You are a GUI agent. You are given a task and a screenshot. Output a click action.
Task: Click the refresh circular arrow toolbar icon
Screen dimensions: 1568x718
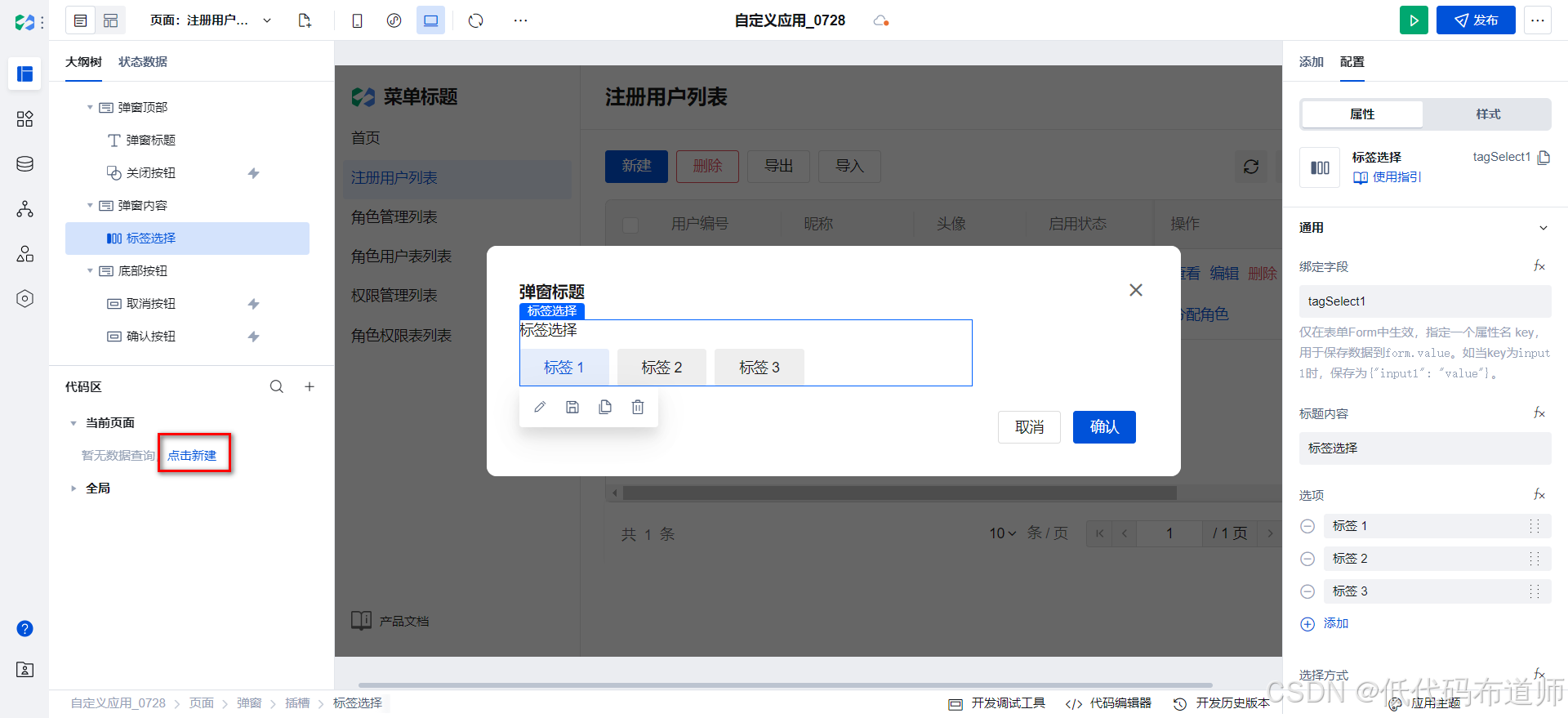tap(476, 20)
